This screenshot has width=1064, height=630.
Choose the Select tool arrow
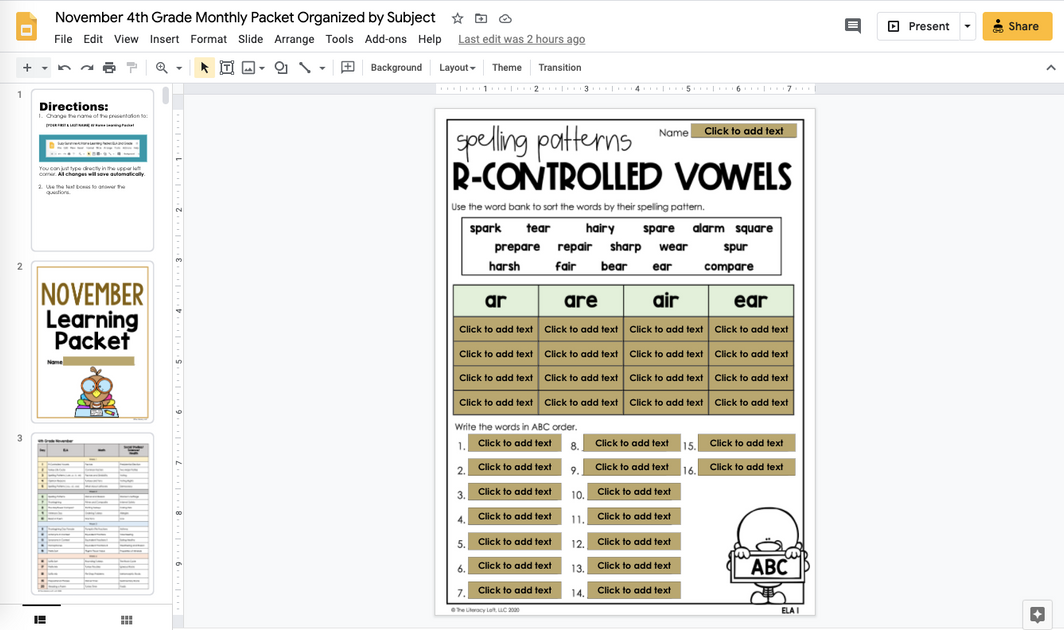pyautogui.click(x=203, y=67)
